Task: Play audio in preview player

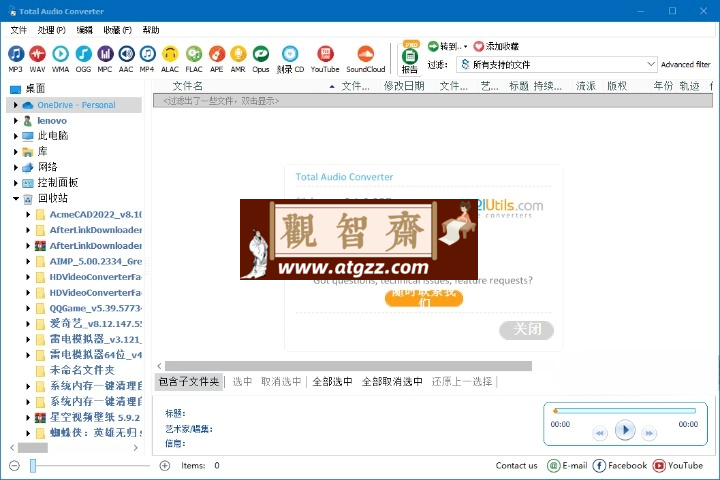Action: click(x=624, y=430)
